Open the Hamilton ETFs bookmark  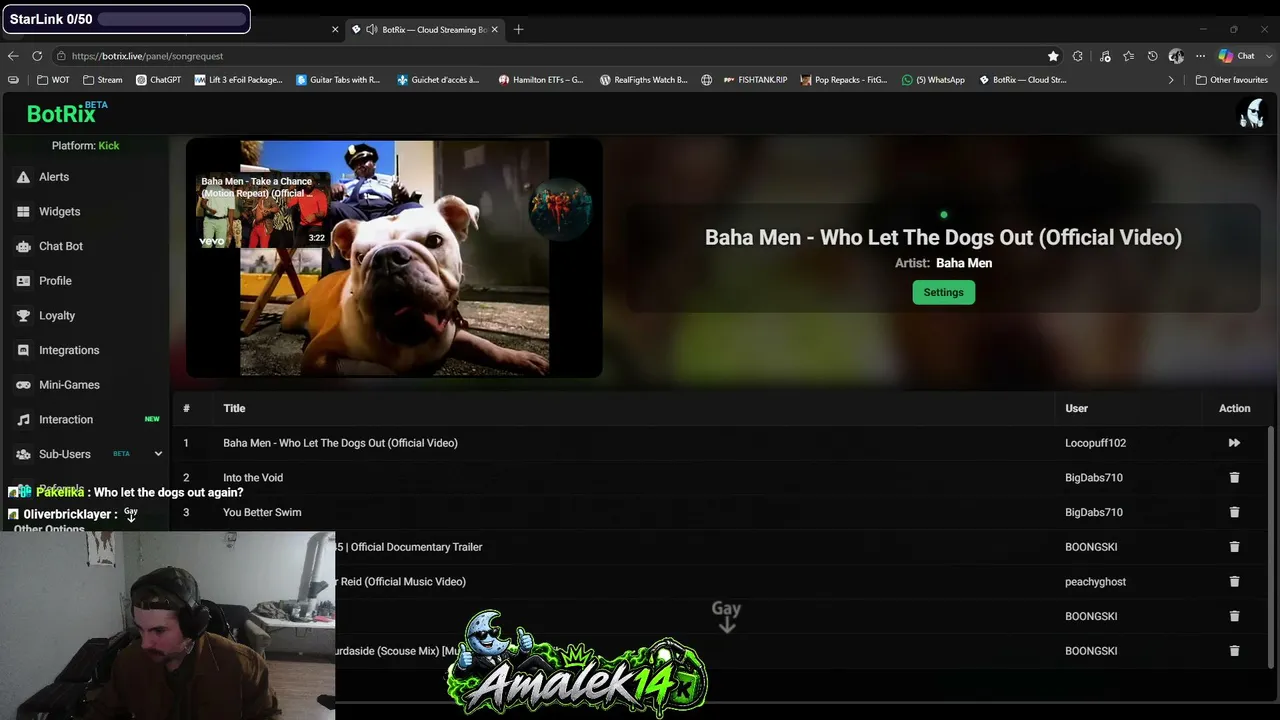(540, 80)
